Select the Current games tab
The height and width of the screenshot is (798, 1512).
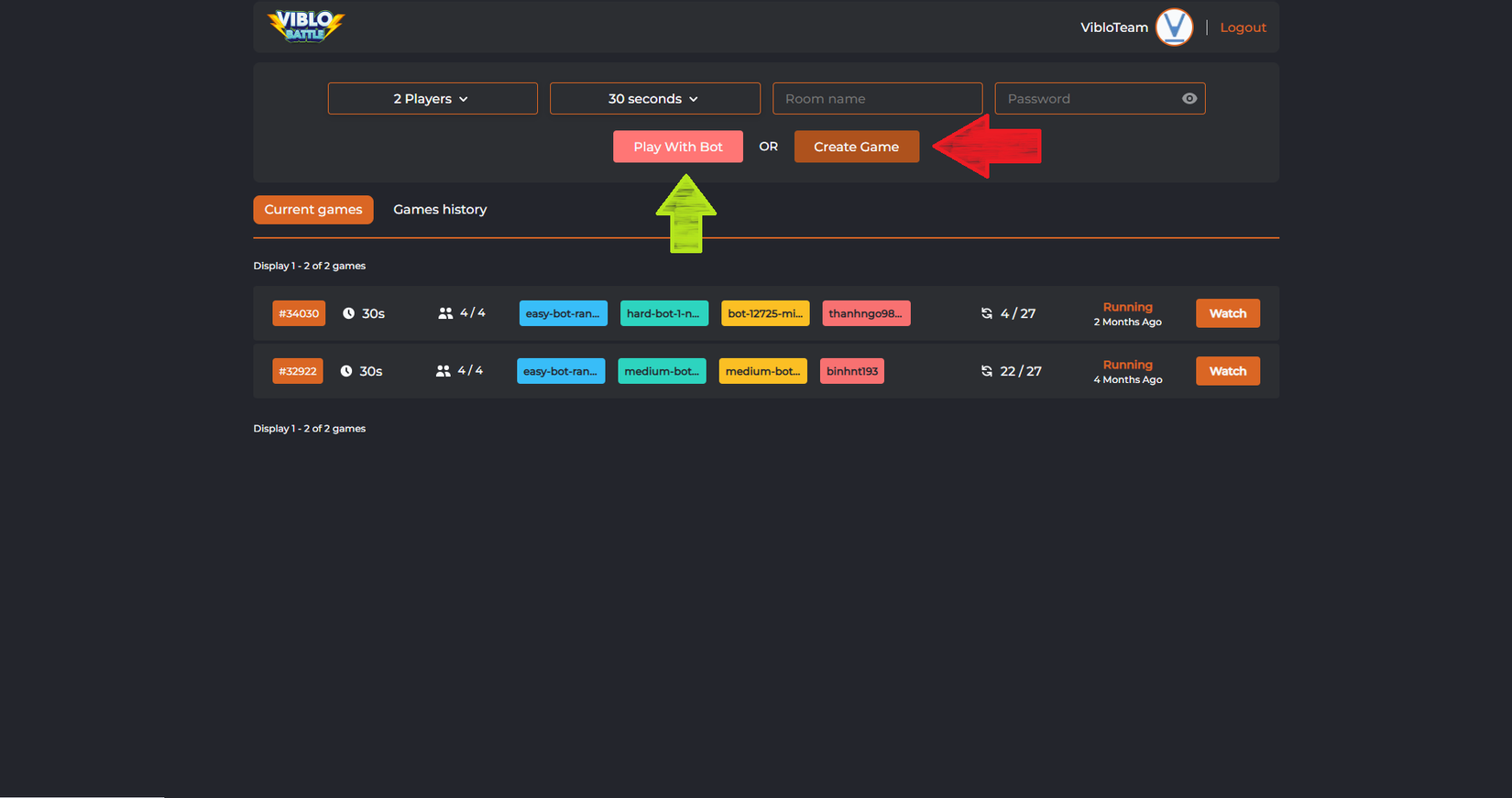click(313, 210)
